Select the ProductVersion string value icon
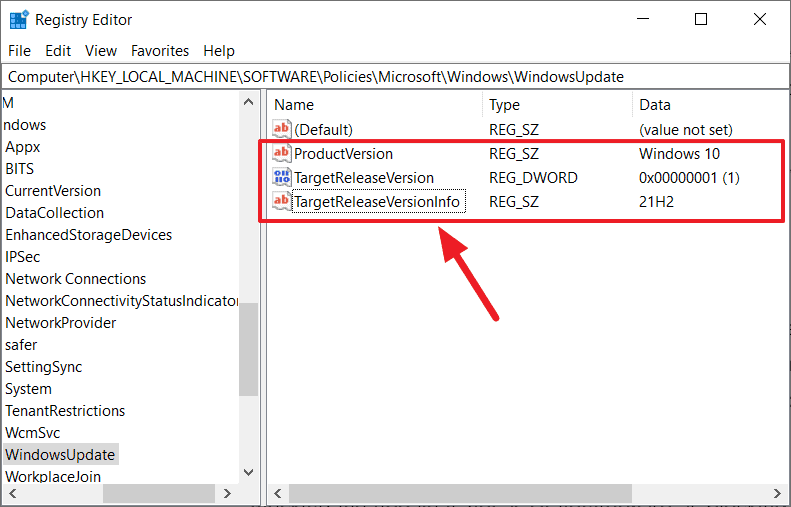Image resolution: width=791 pixels, height=507 pixels. pos(281,153)
